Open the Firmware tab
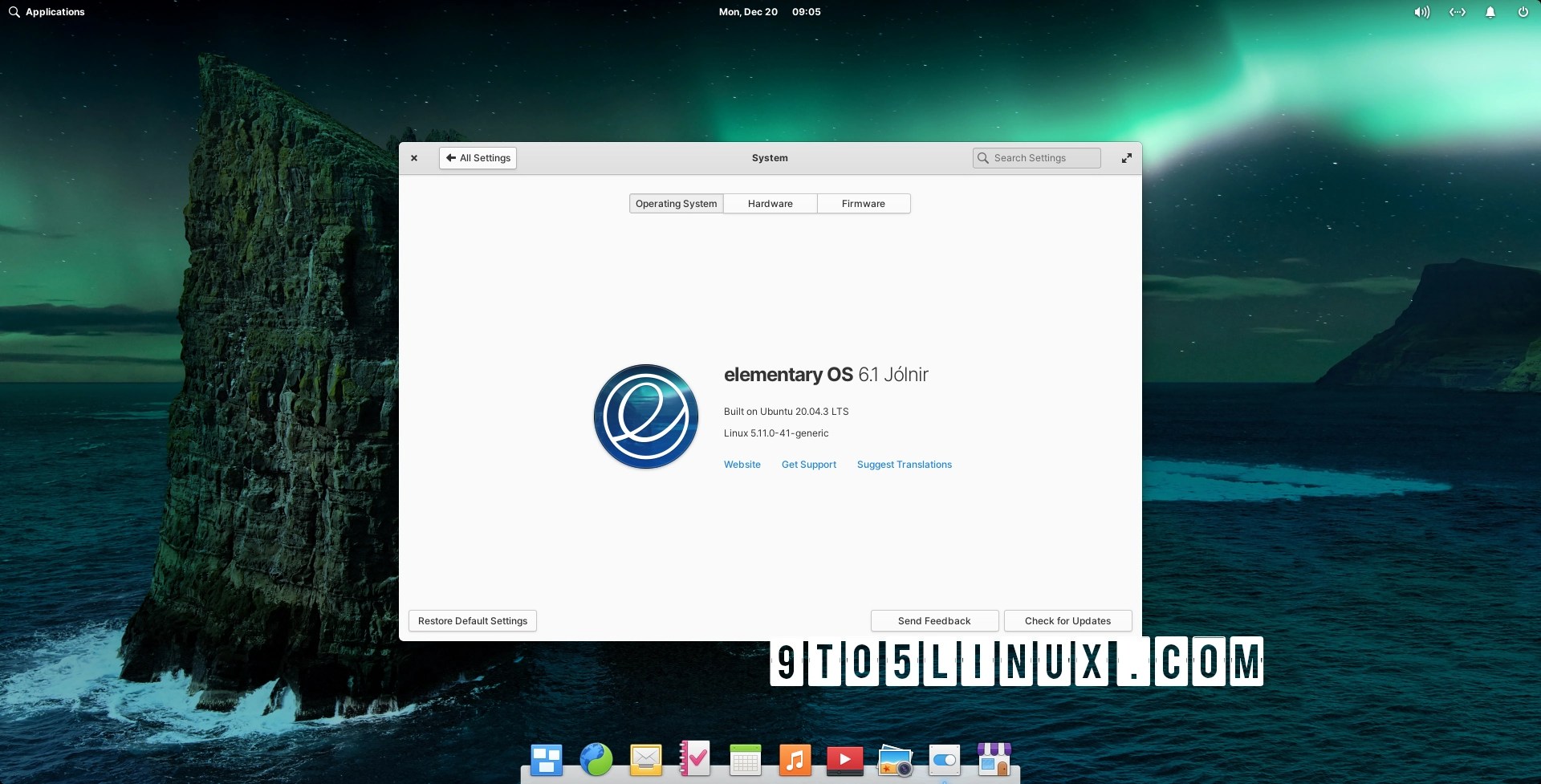This screenshot has width=1541, height=784. click(863, 203)
